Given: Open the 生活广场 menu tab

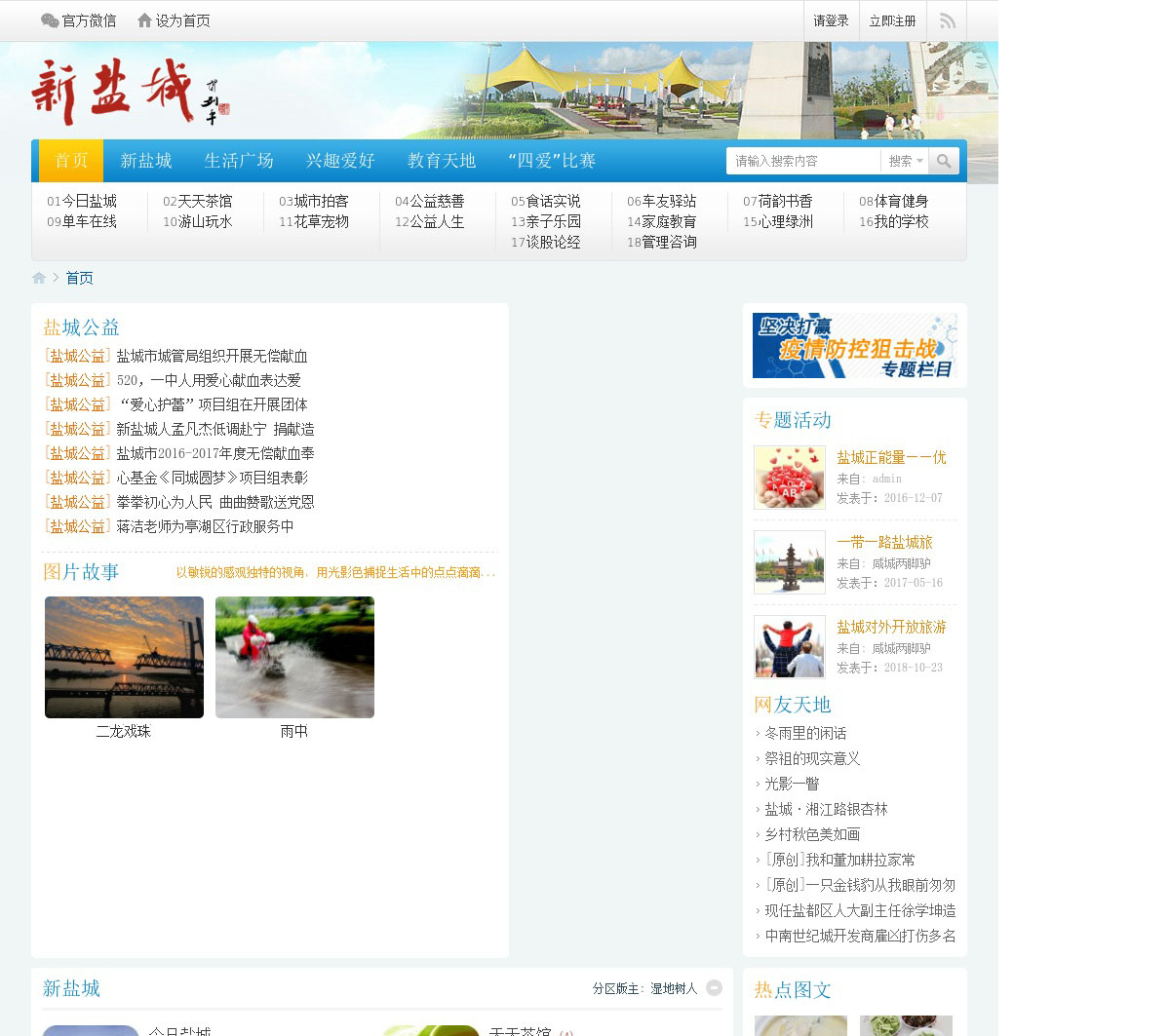Looking at the screenshot, I should click(x=239, y=161).
